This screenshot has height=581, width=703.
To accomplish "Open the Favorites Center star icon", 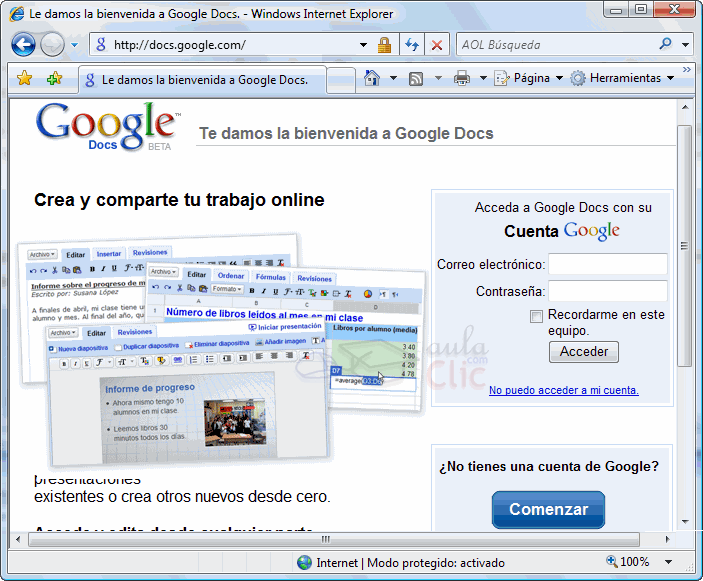I will [x=25, y=78].
